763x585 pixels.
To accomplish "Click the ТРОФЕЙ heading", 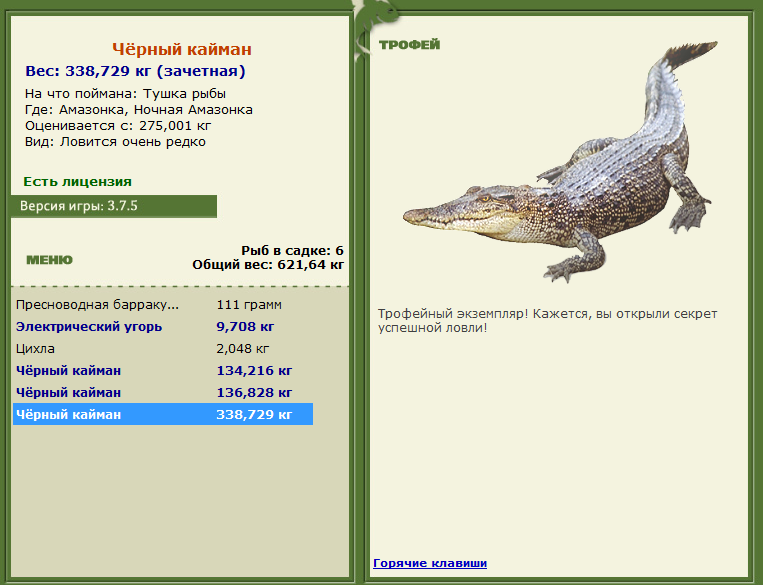I will [x=409, y=45].
